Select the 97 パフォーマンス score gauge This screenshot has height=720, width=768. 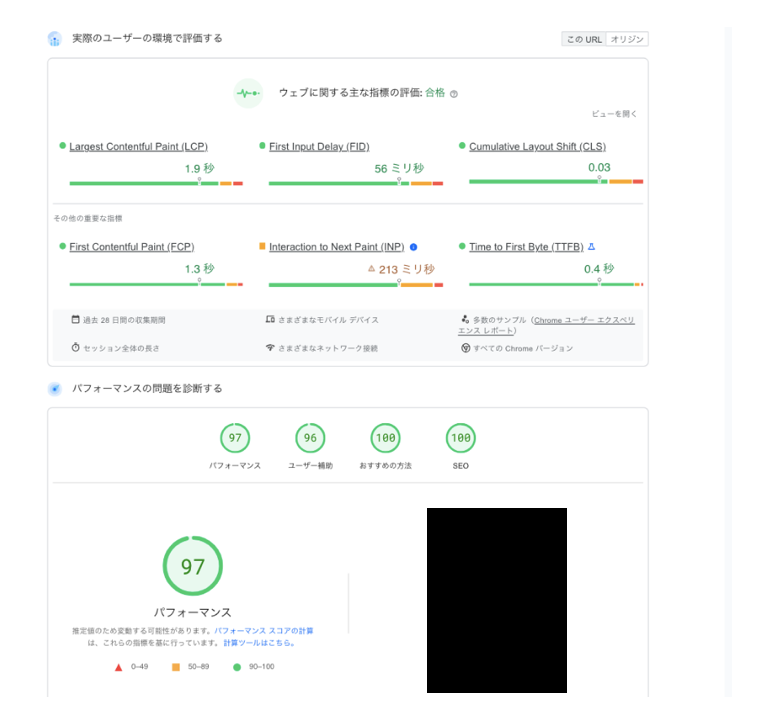pos(235,438)
